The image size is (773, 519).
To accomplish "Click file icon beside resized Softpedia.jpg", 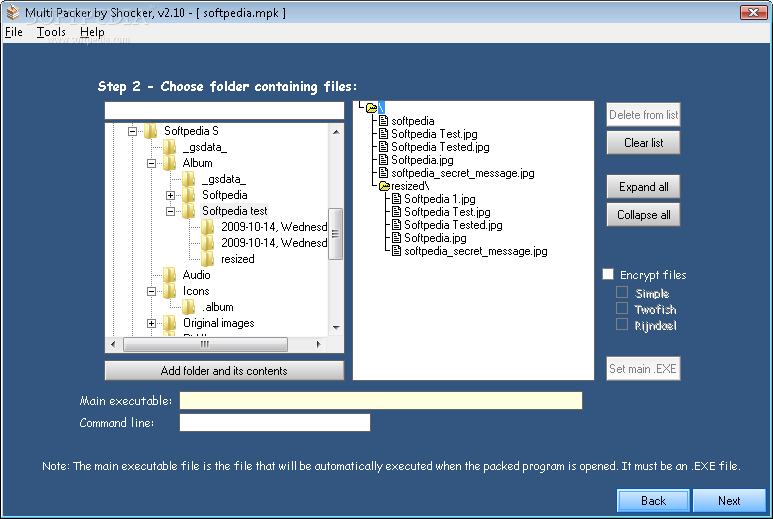I will [x=396, y=238].
